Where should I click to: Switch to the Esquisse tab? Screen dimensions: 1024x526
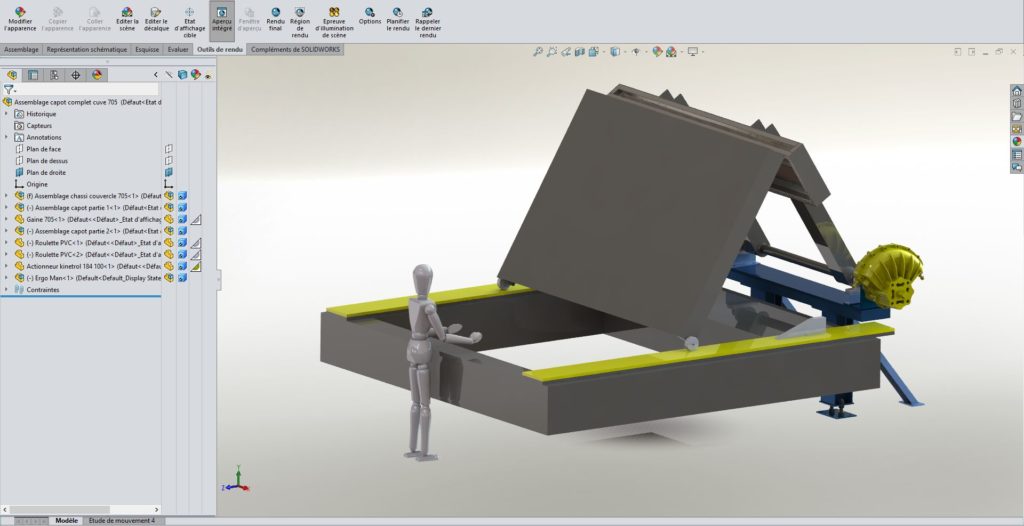(147, 49)
